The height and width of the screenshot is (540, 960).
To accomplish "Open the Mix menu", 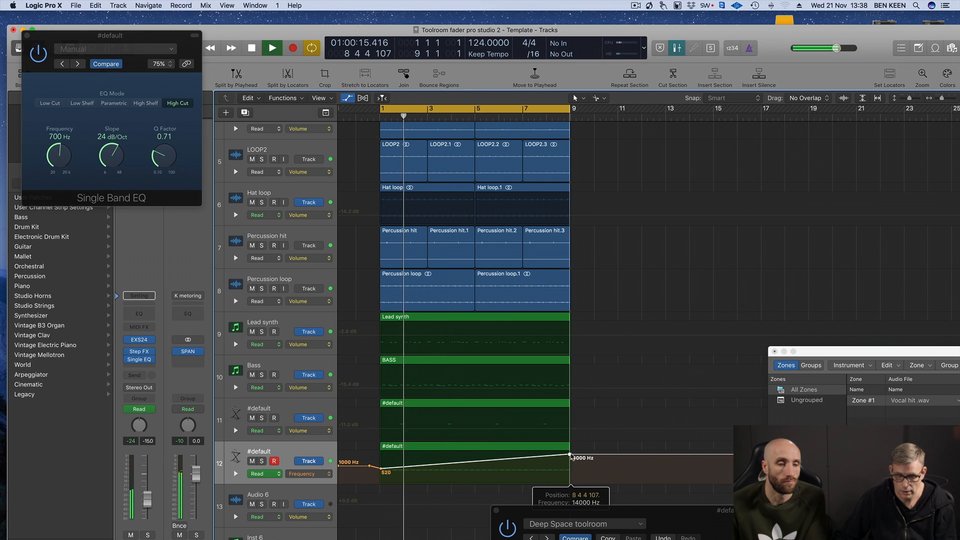I will pos(206,6).
